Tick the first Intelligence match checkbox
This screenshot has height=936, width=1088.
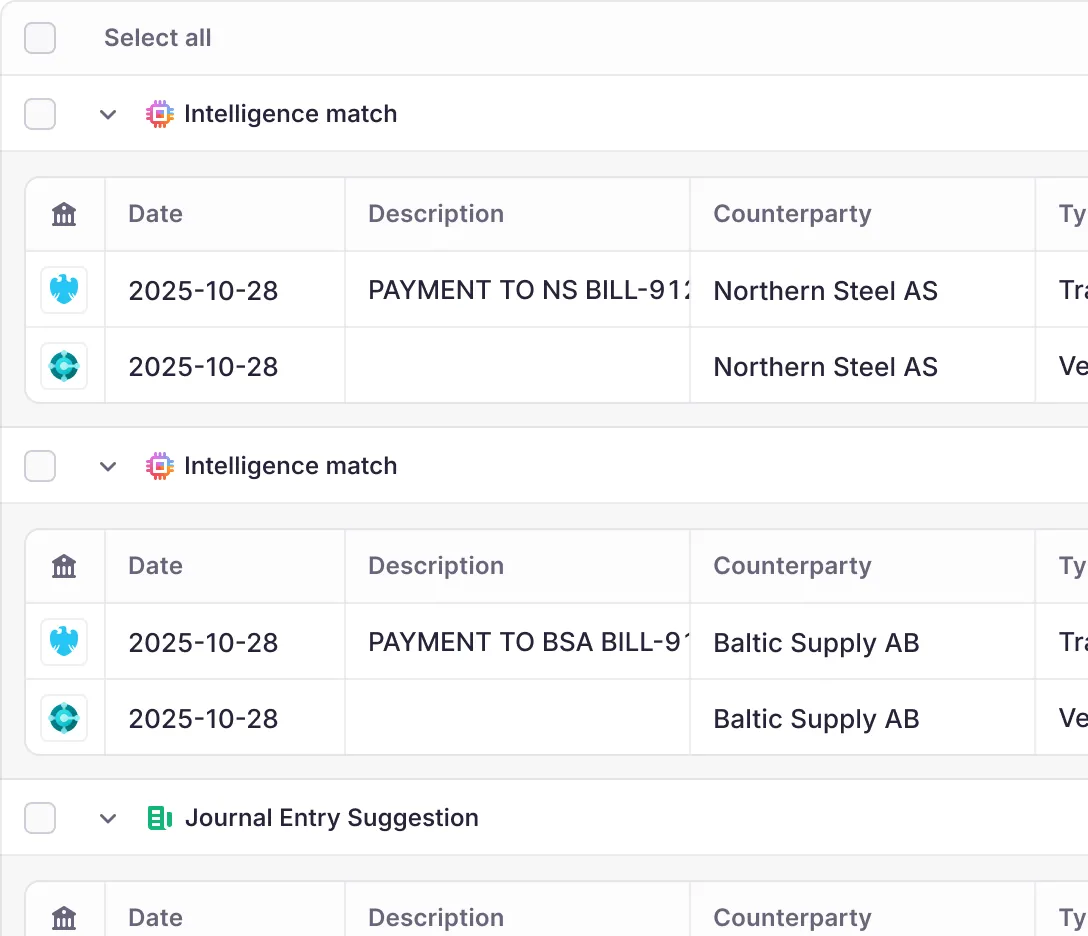[x=40, y=114]
